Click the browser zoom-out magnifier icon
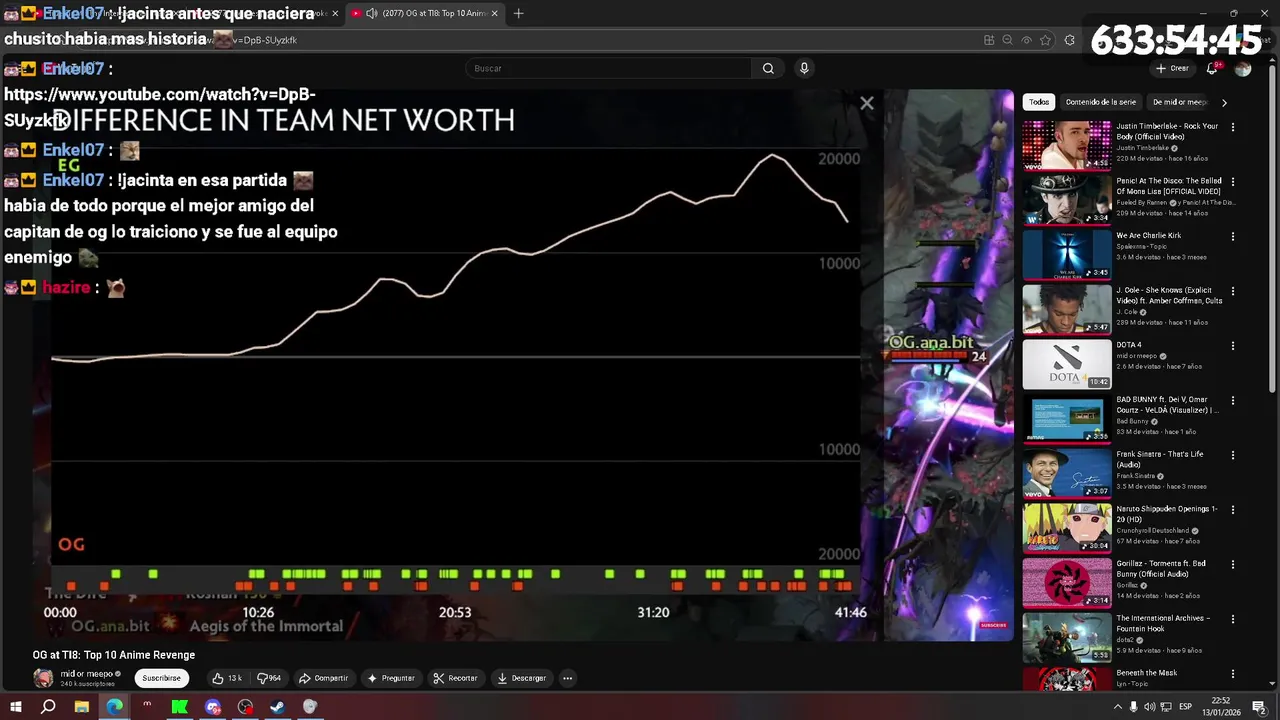1280x720 pixels. click(1007, 40)
